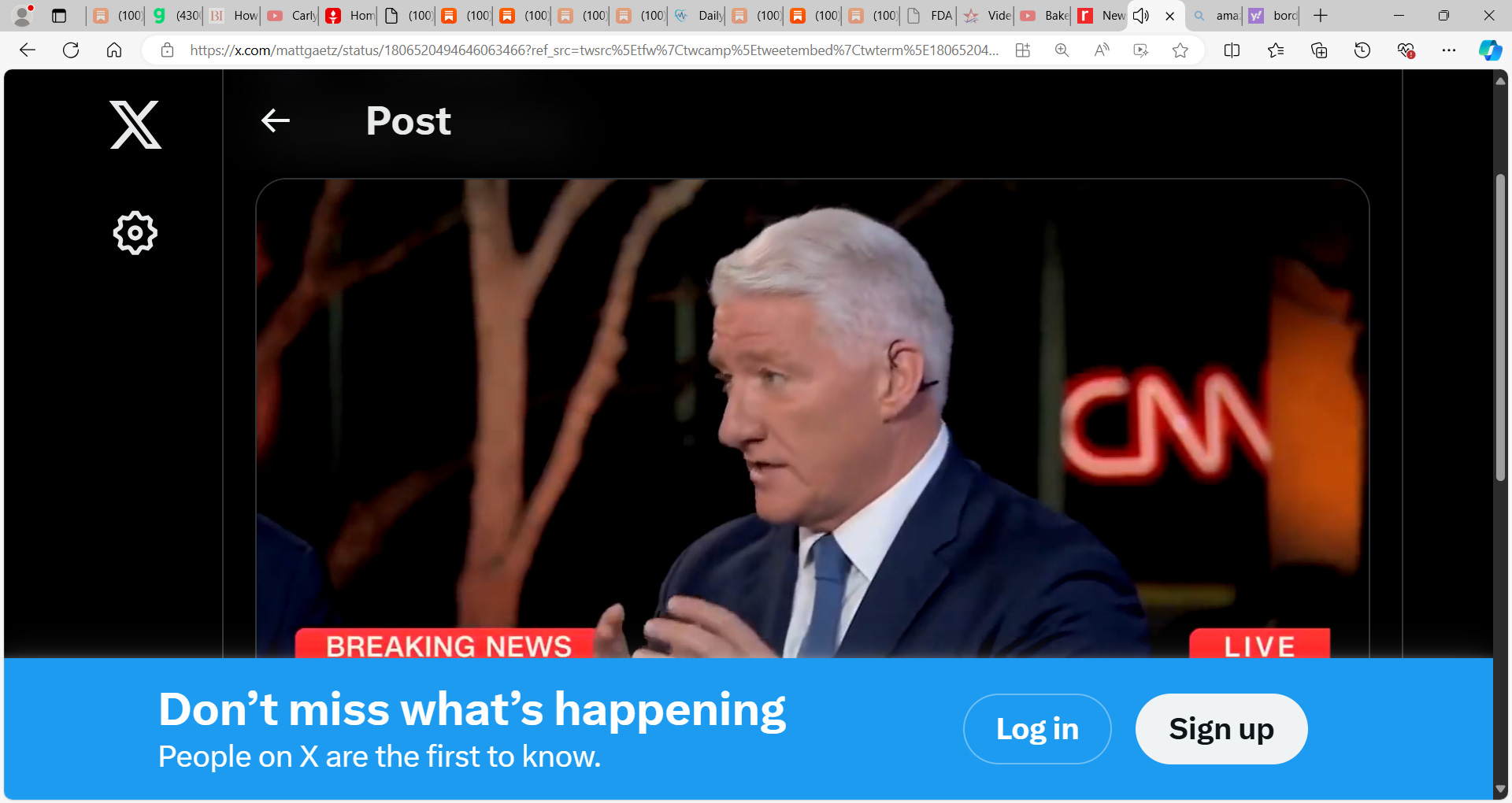Image resolution: width=1512 pixels, height=803 pixels.
Task: Click the Don't miss what's happening text
Action: click(472, 709)
